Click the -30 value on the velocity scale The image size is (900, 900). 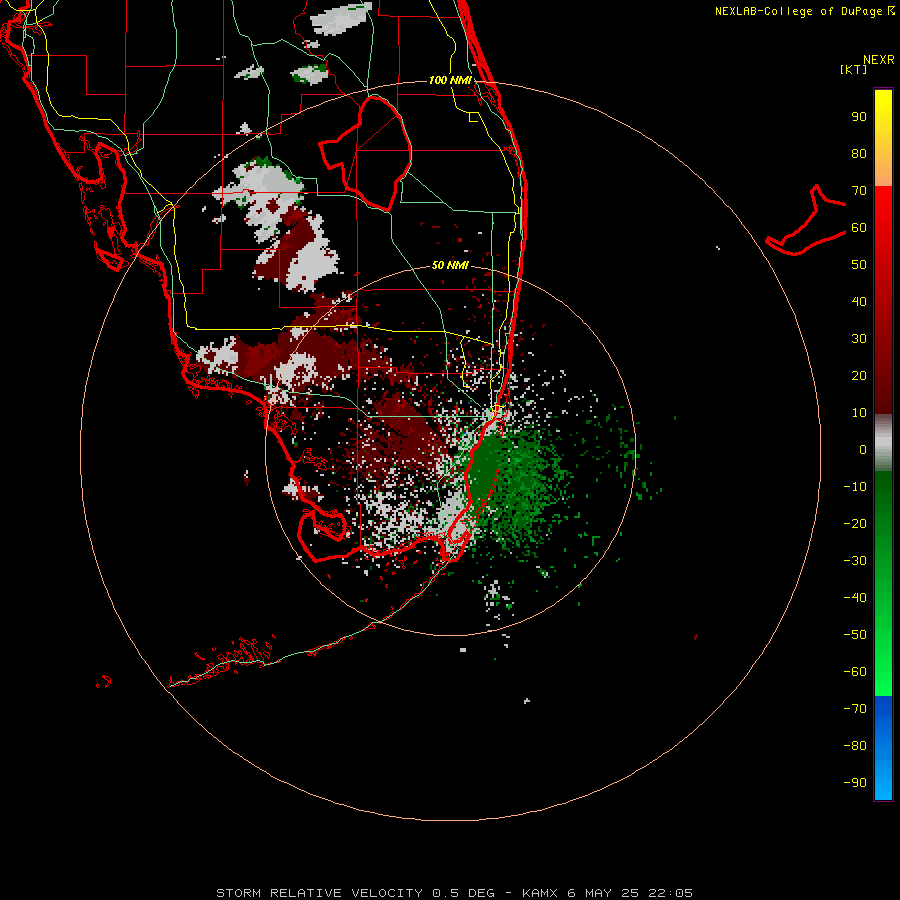[855, 561]
